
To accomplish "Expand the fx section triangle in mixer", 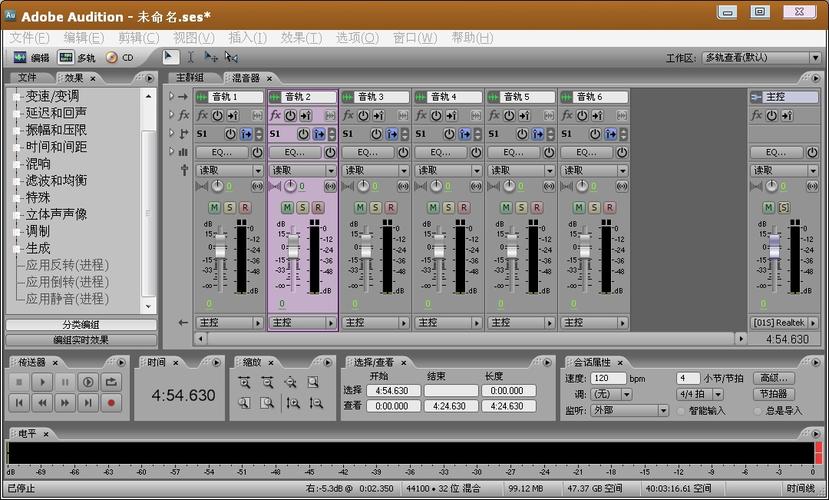I will point(171,114).
